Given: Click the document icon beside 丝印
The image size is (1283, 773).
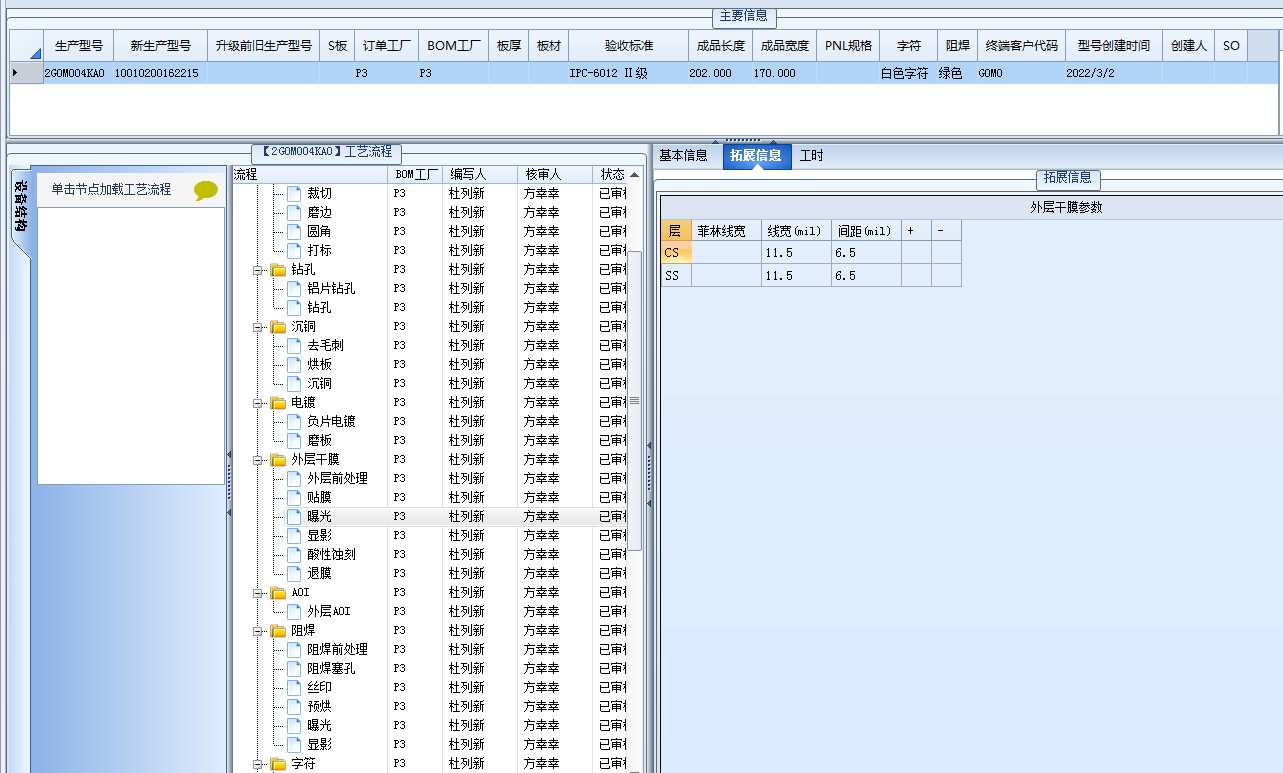Looking at the screenshot, I should pos(294,687).
